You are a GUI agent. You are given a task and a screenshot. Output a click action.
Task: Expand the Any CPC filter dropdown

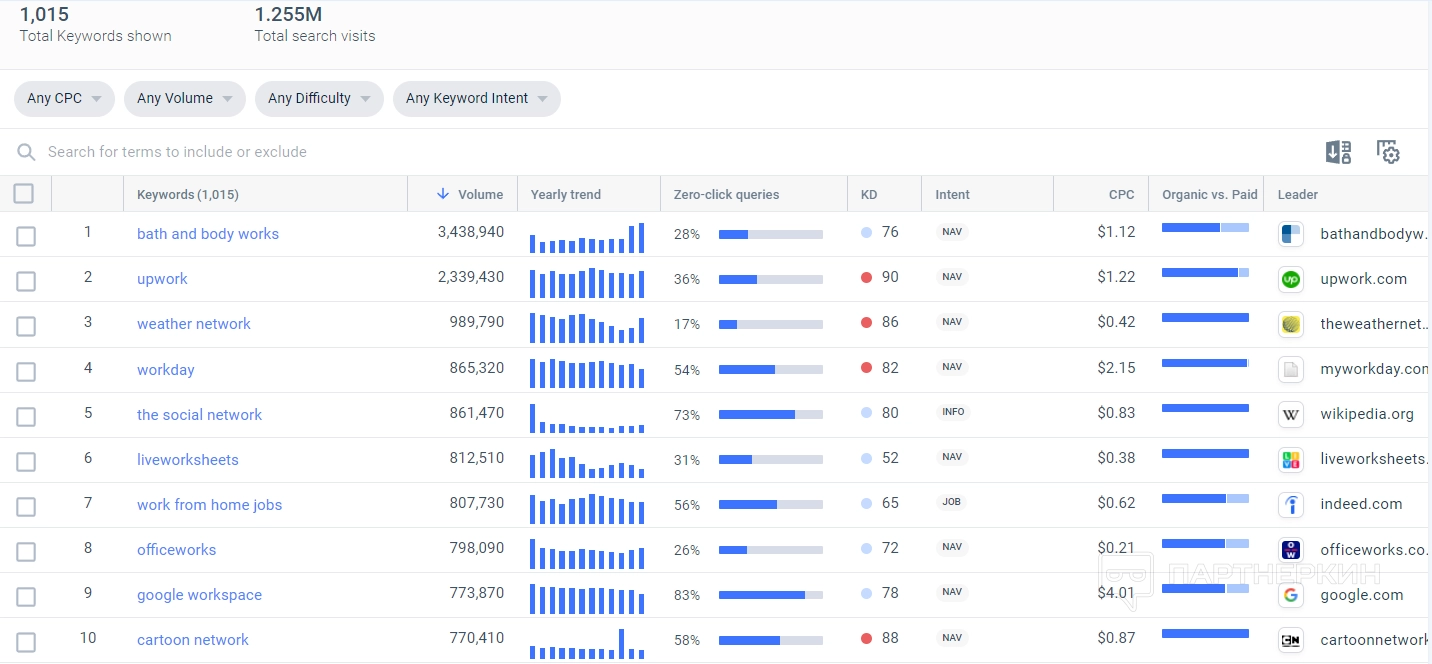[x=64, y=98]
